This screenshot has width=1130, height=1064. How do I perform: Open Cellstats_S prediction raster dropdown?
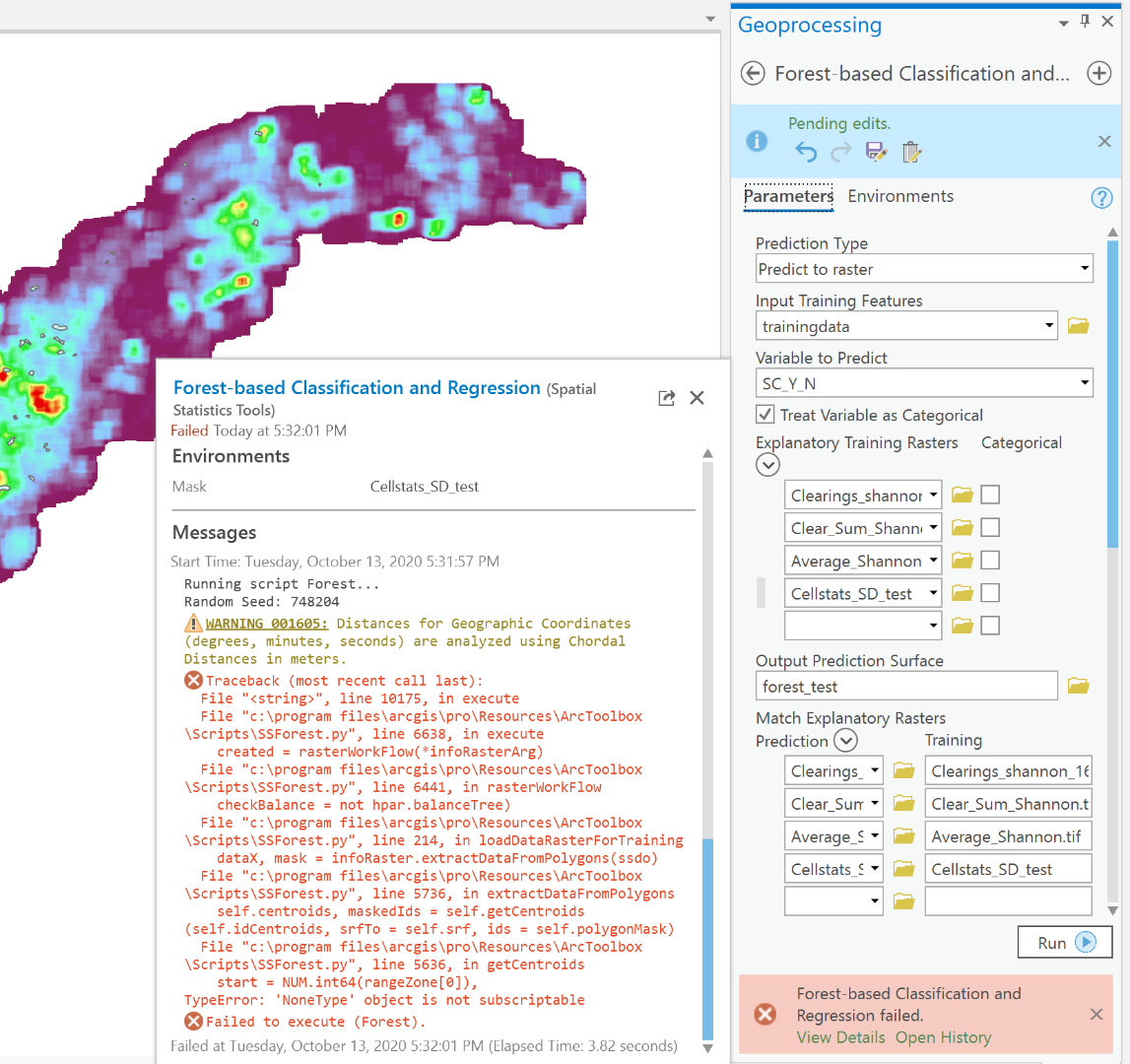pos(874,869)
